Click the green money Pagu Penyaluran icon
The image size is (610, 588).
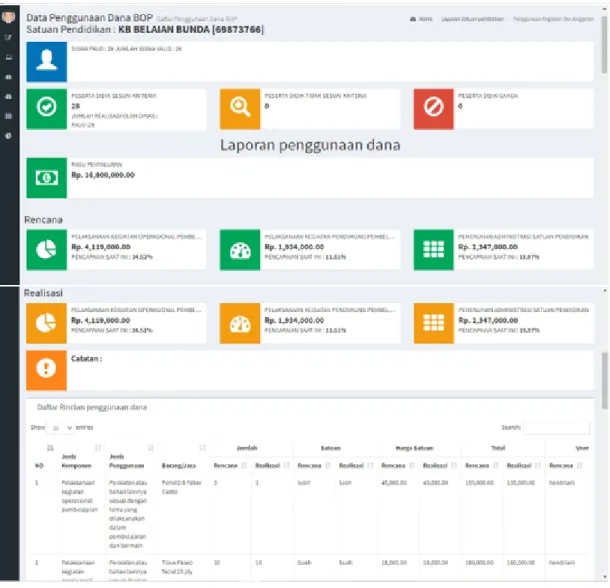[47, 178]
